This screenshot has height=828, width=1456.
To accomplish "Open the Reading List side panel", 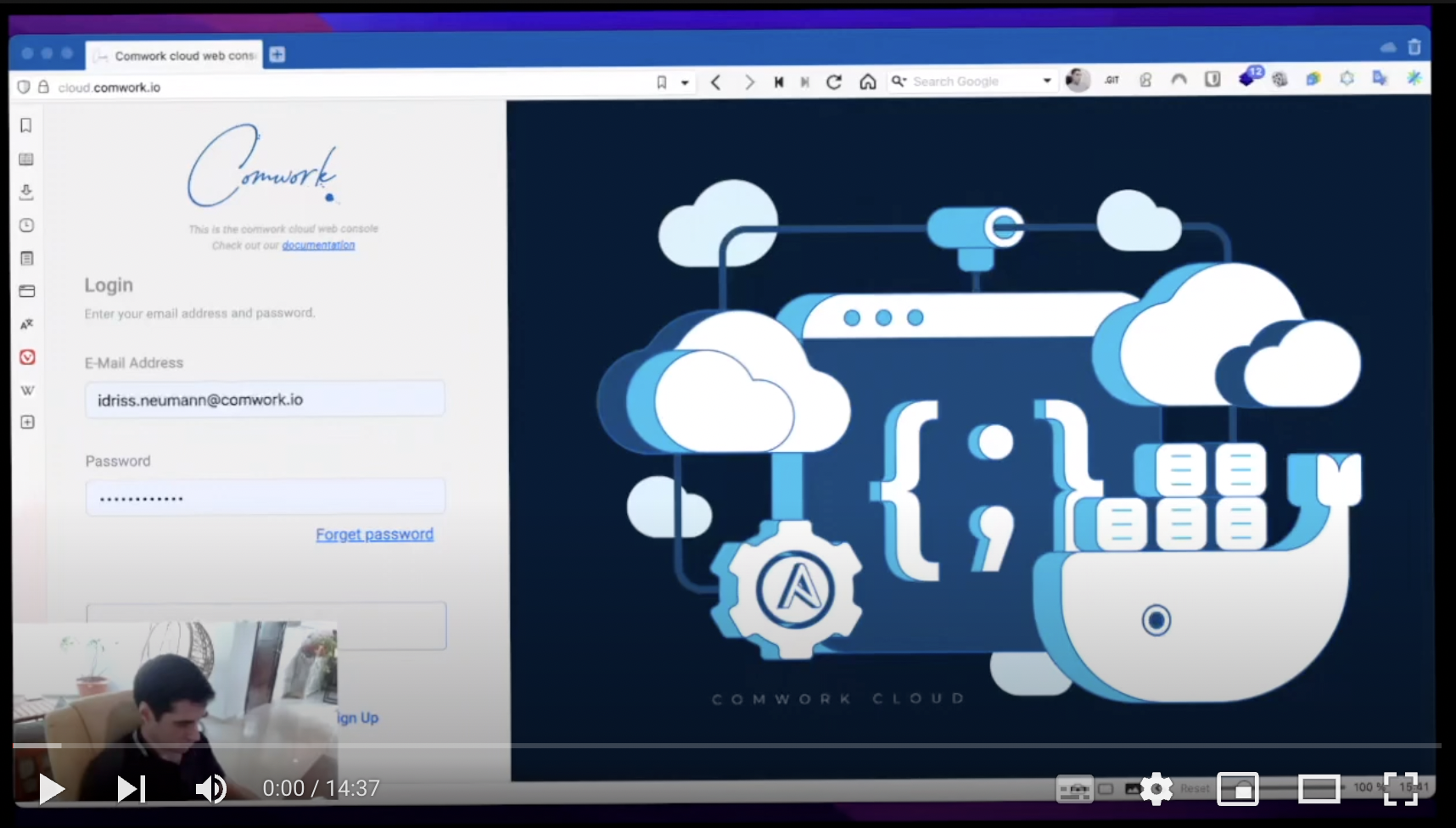I will [x=26, y=159].
